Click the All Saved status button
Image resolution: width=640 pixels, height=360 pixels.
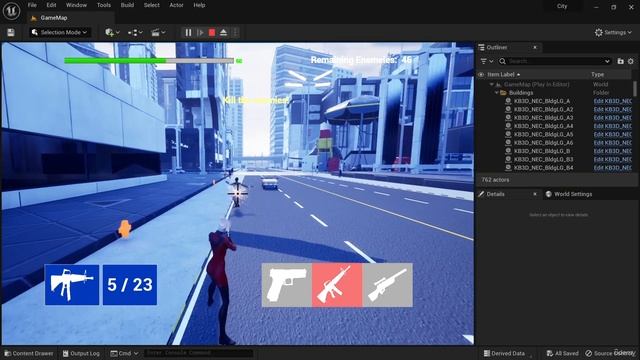(x=562, y=353)
